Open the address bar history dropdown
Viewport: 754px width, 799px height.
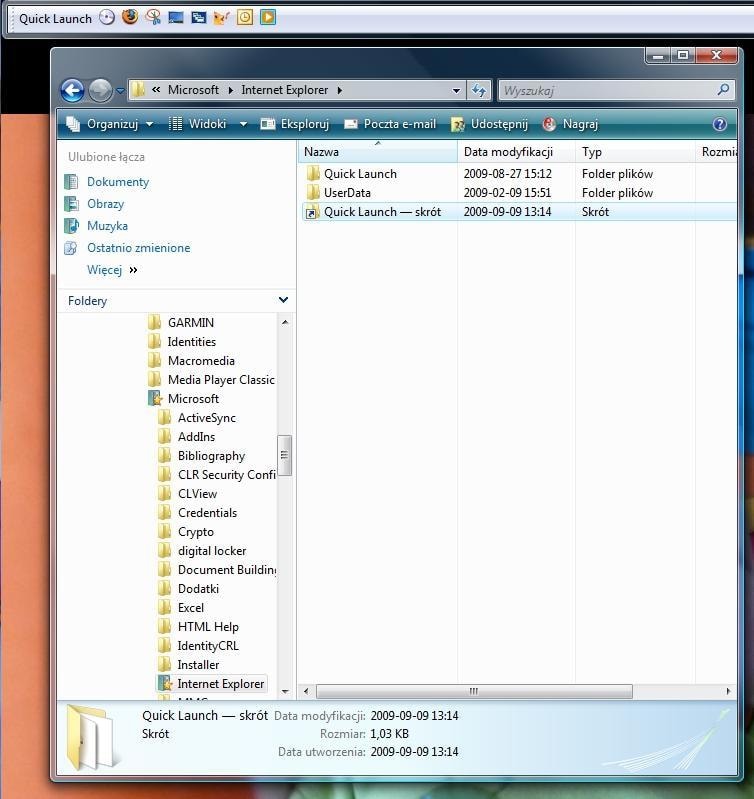click(456, 91)
